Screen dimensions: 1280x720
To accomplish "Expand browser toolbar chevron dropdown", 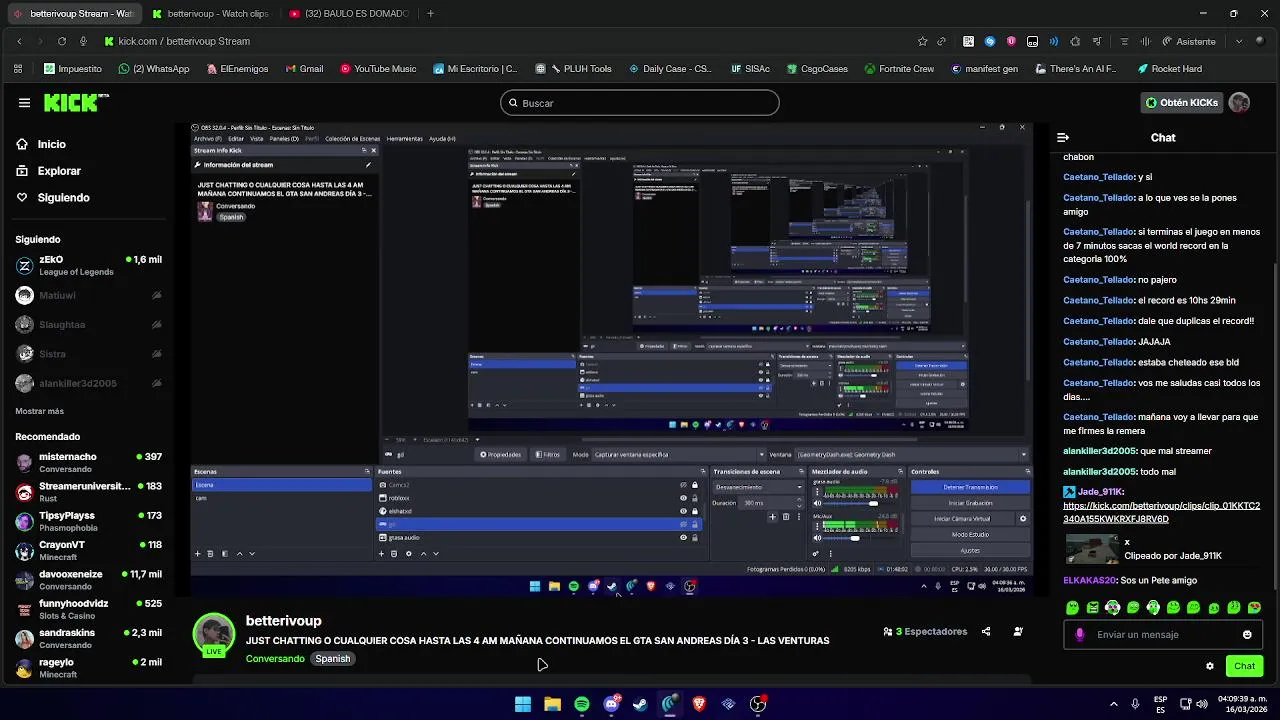I will point(1239,41).
